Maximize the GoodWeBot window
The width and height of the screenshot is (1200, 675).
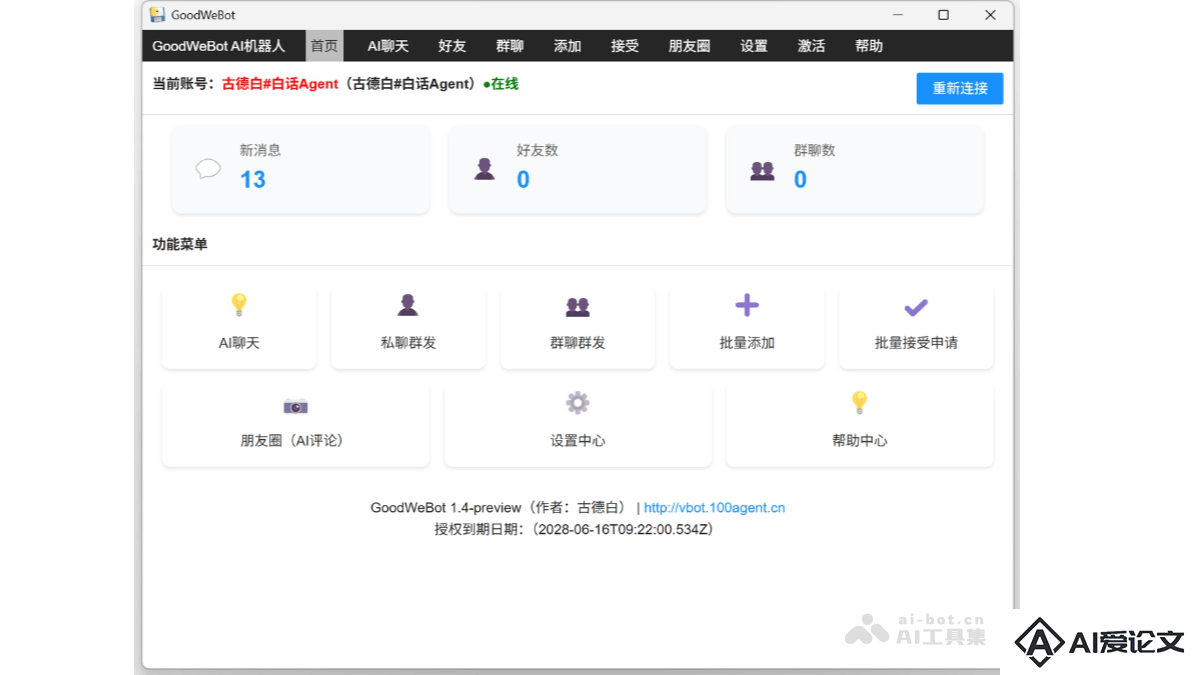[943, 15]
